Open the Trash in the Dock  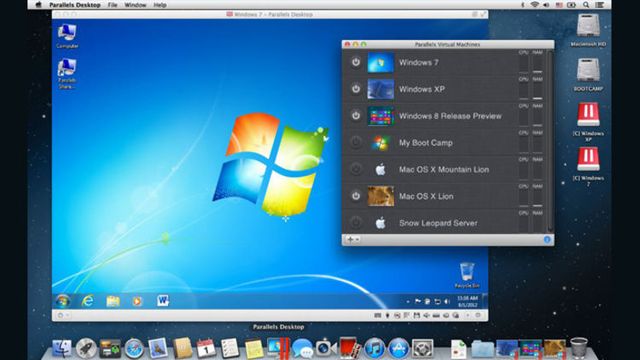(x=578, y=348)
